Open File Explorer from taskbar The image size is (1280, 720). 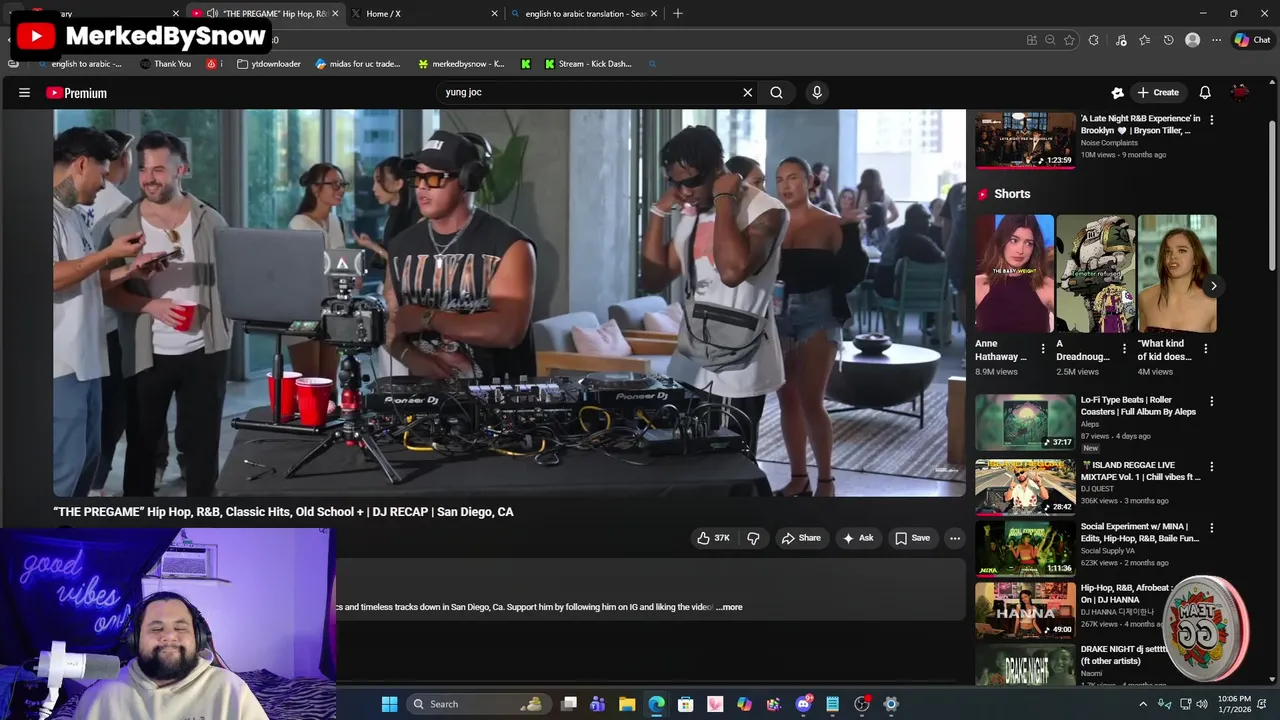click(x=627, y=704)
